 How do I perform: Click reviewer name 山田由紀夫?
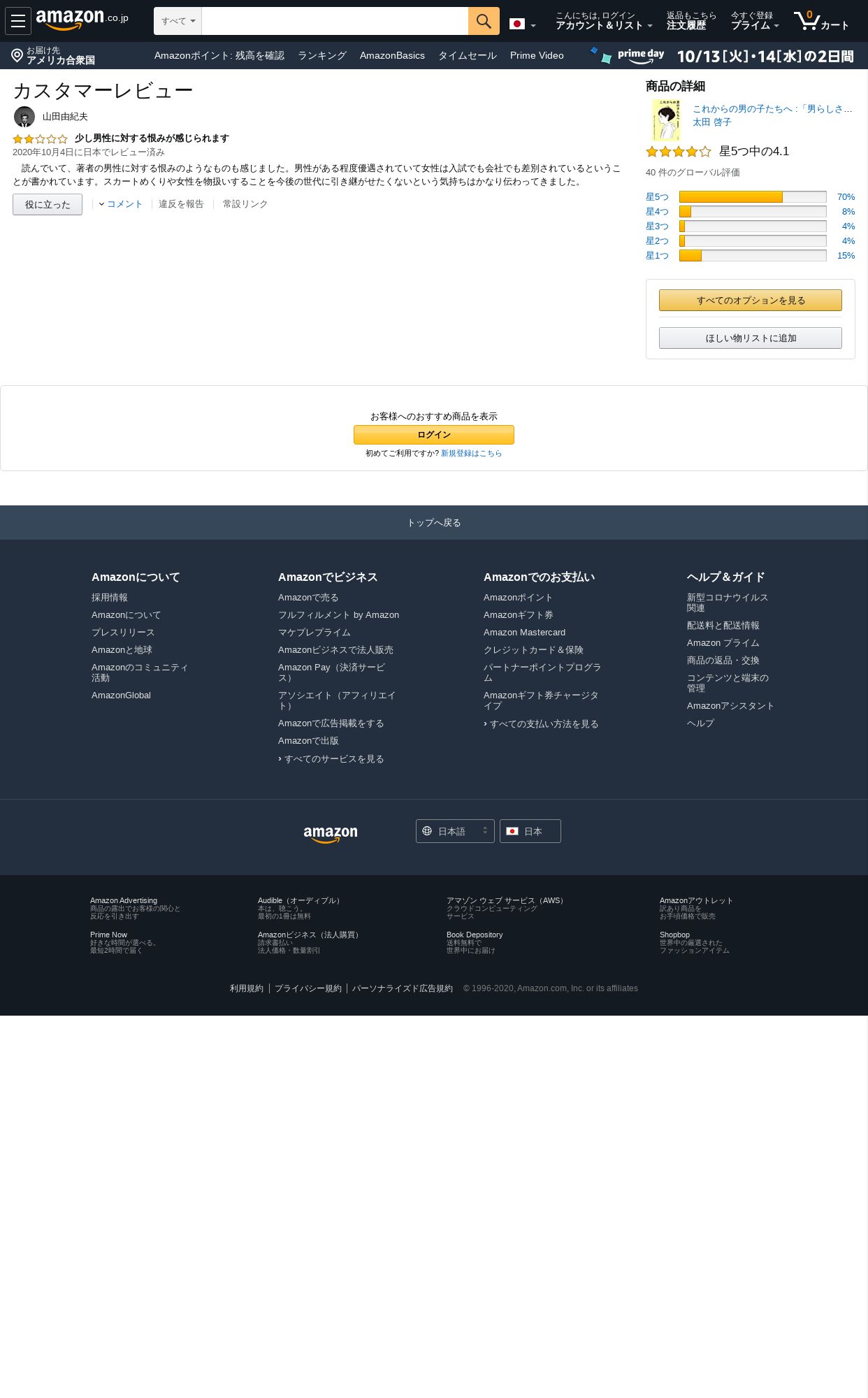point(65,117)
